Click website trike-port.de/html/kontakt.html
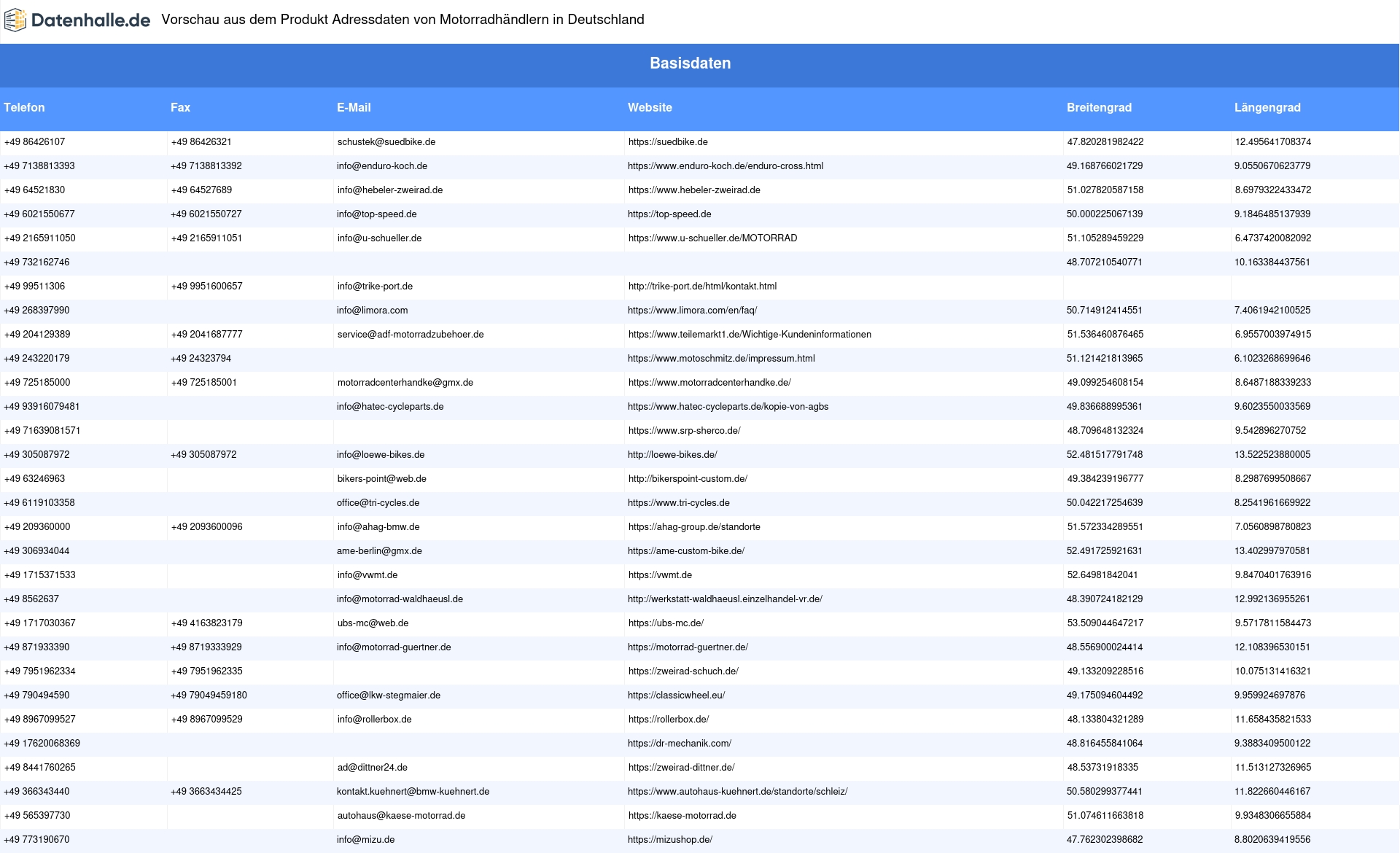 [702, 287]
